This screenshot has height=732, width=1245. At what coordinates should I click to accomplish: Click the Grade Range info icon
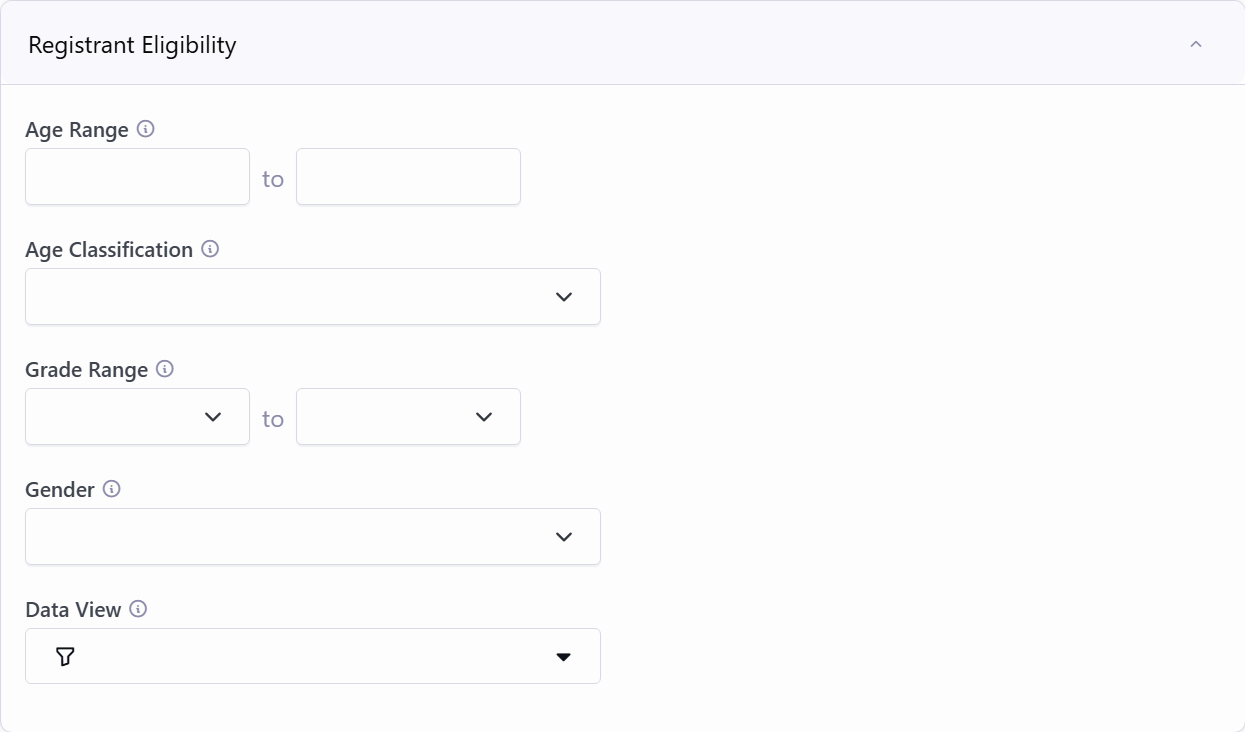tap(165, 369)
